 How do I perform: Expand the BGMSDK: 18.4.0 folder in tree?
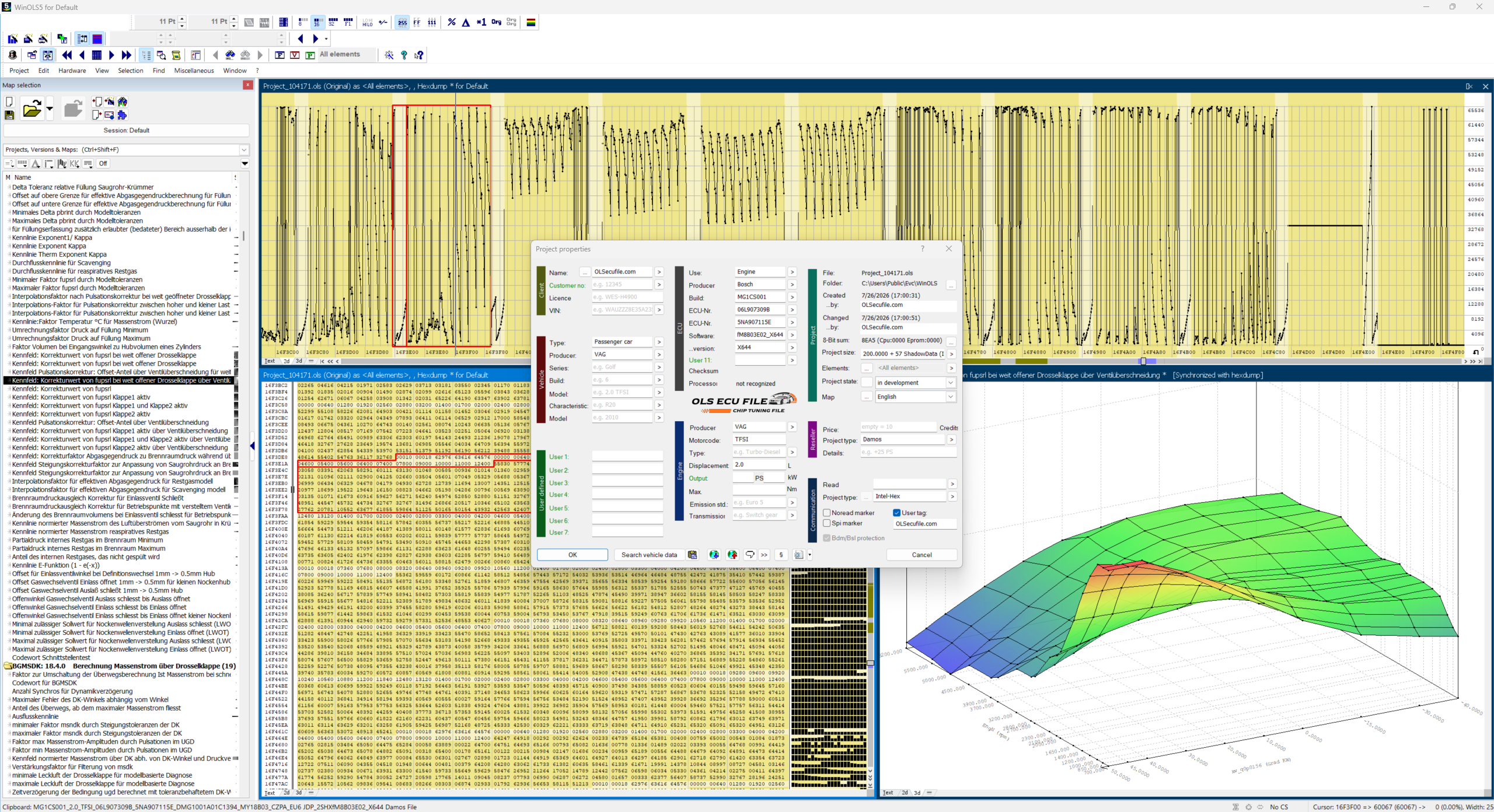(x=8, y=666)
